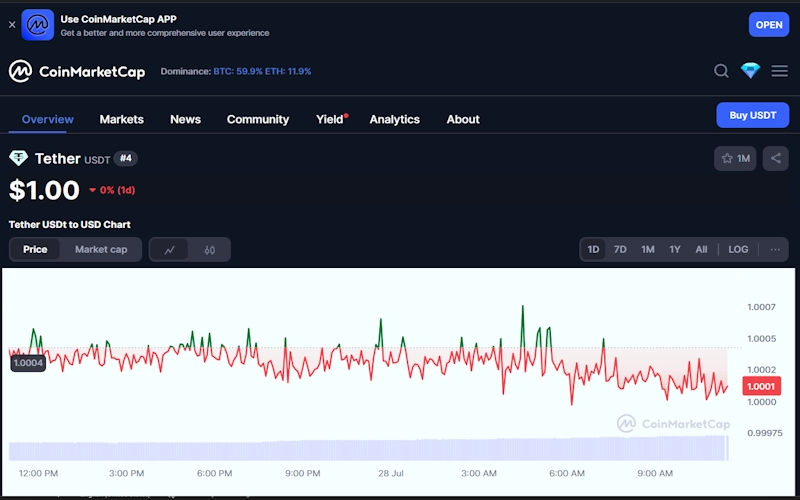
Task: Click the 1.0007 price axis label
Action: pyautogui.click(x=761, y=307)
